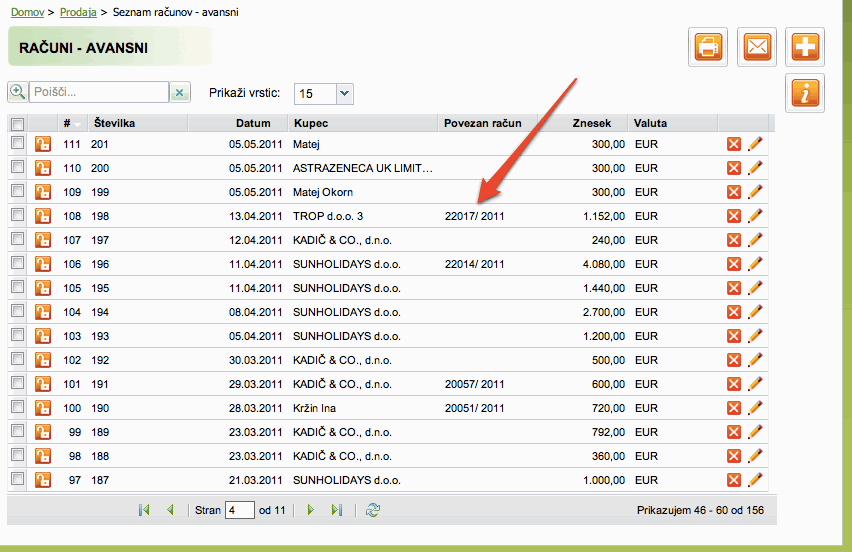Viewport: 852px width, 552px height.
Task: Check row 110 checkbox
Action: click(x=17, y=167)
